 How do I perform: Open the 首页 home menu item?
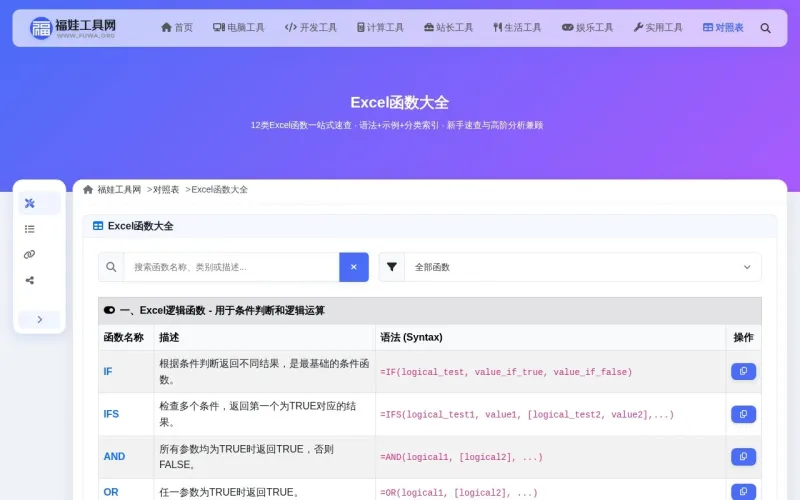point(177,28)
